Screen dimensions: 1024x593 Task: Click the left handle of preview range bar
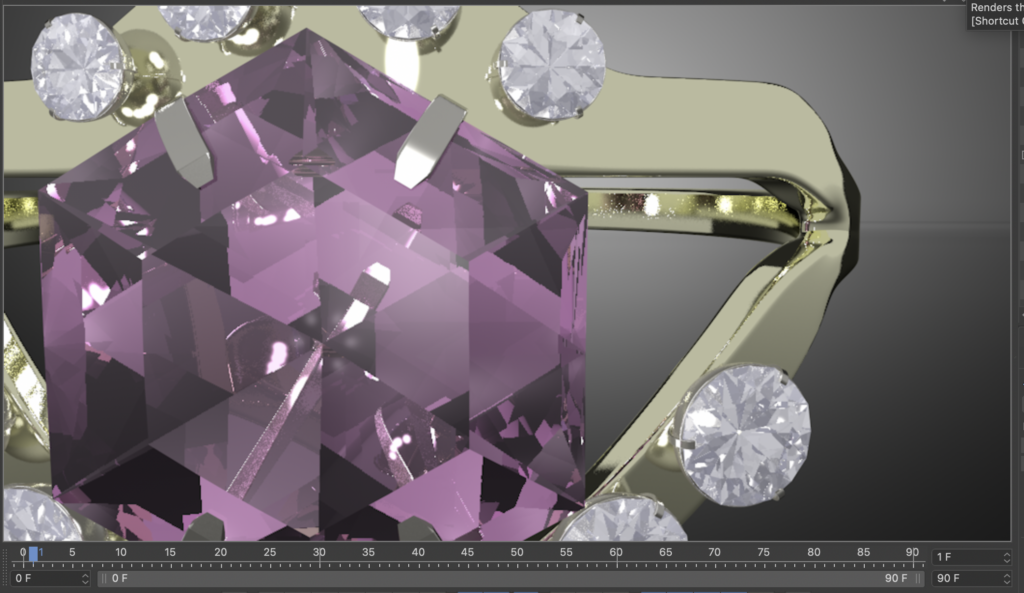[103, 578]
